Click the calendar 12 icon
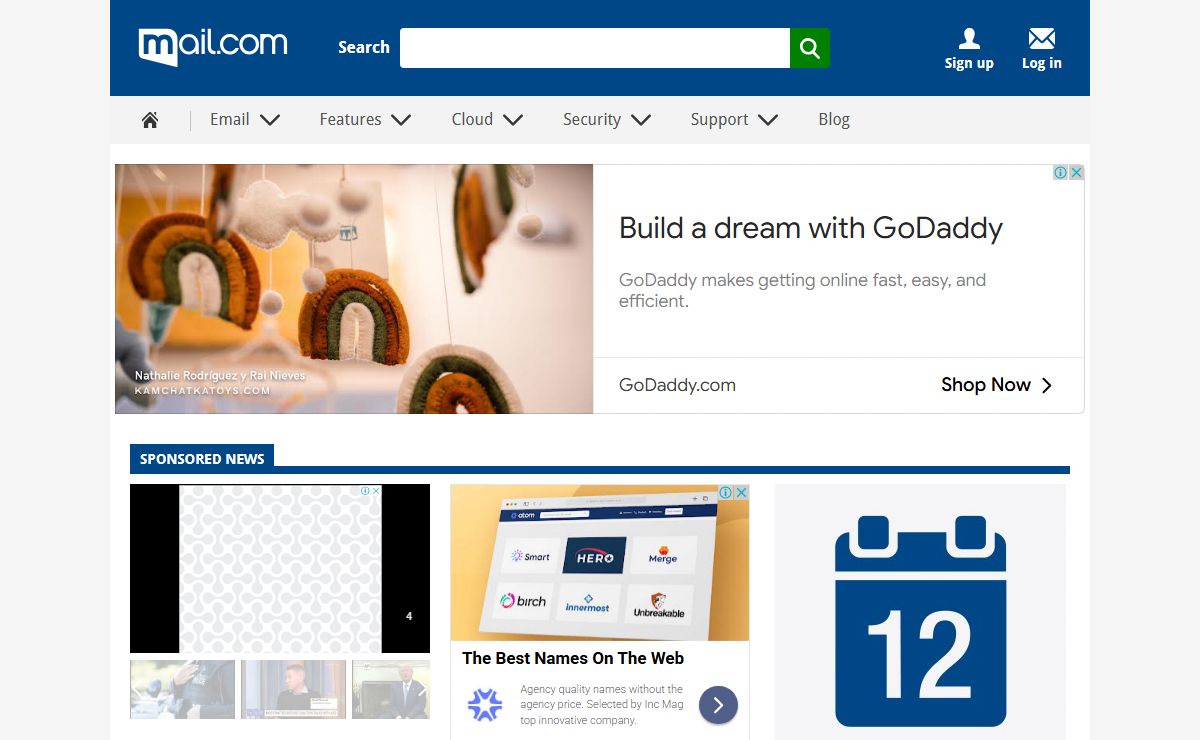This screenshot has height=740, width=1200. [x=920, y=621]
